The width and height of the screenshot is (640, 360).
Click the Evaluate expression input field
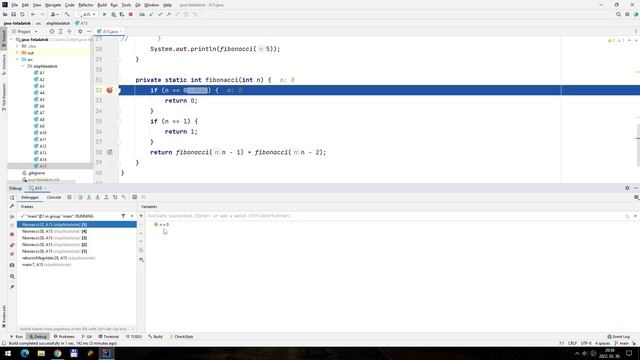point(384,216)
